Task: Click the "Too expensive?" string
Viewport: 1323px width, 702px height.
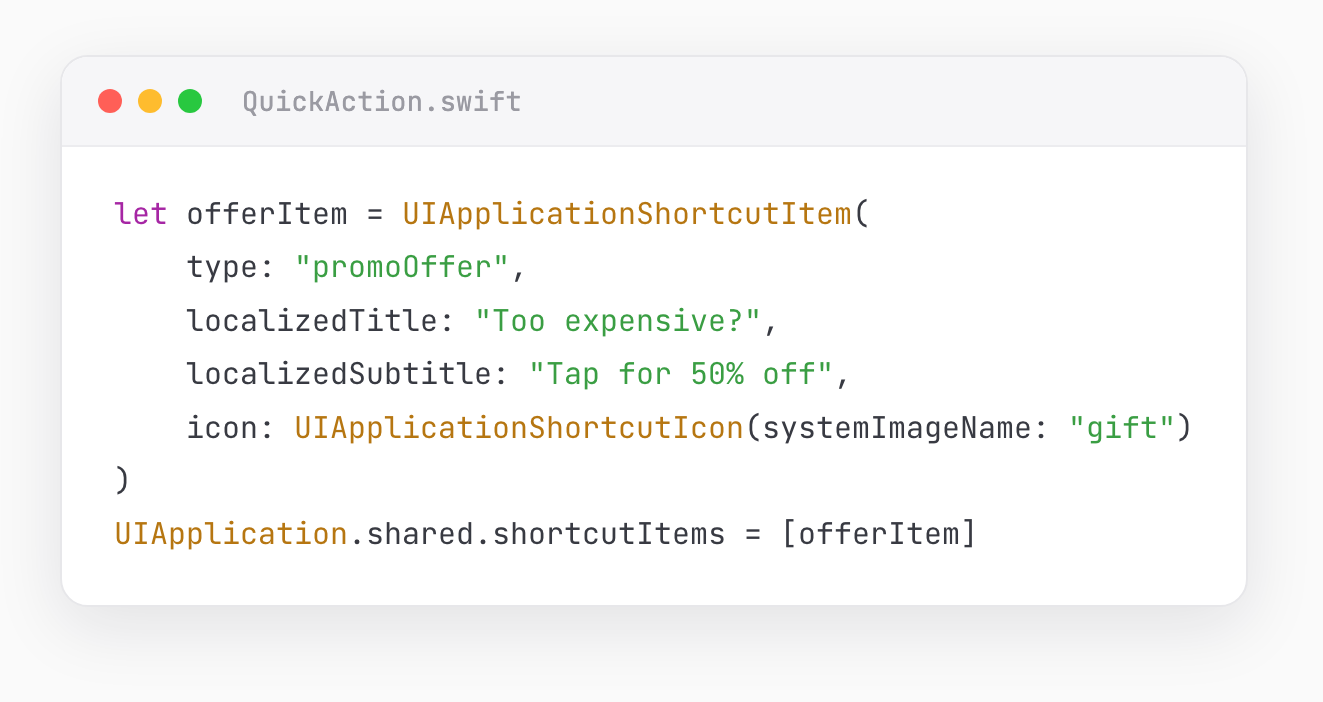Action: (617, 321)
